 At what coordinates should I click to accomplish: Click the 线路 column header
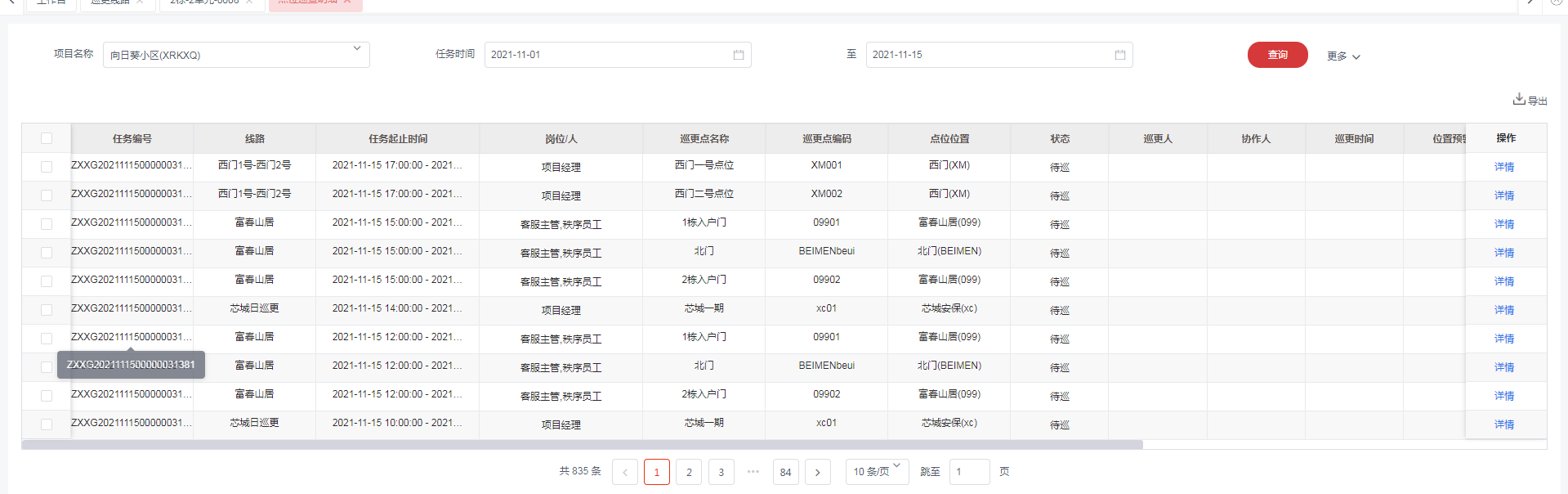(x=255, y=139)
